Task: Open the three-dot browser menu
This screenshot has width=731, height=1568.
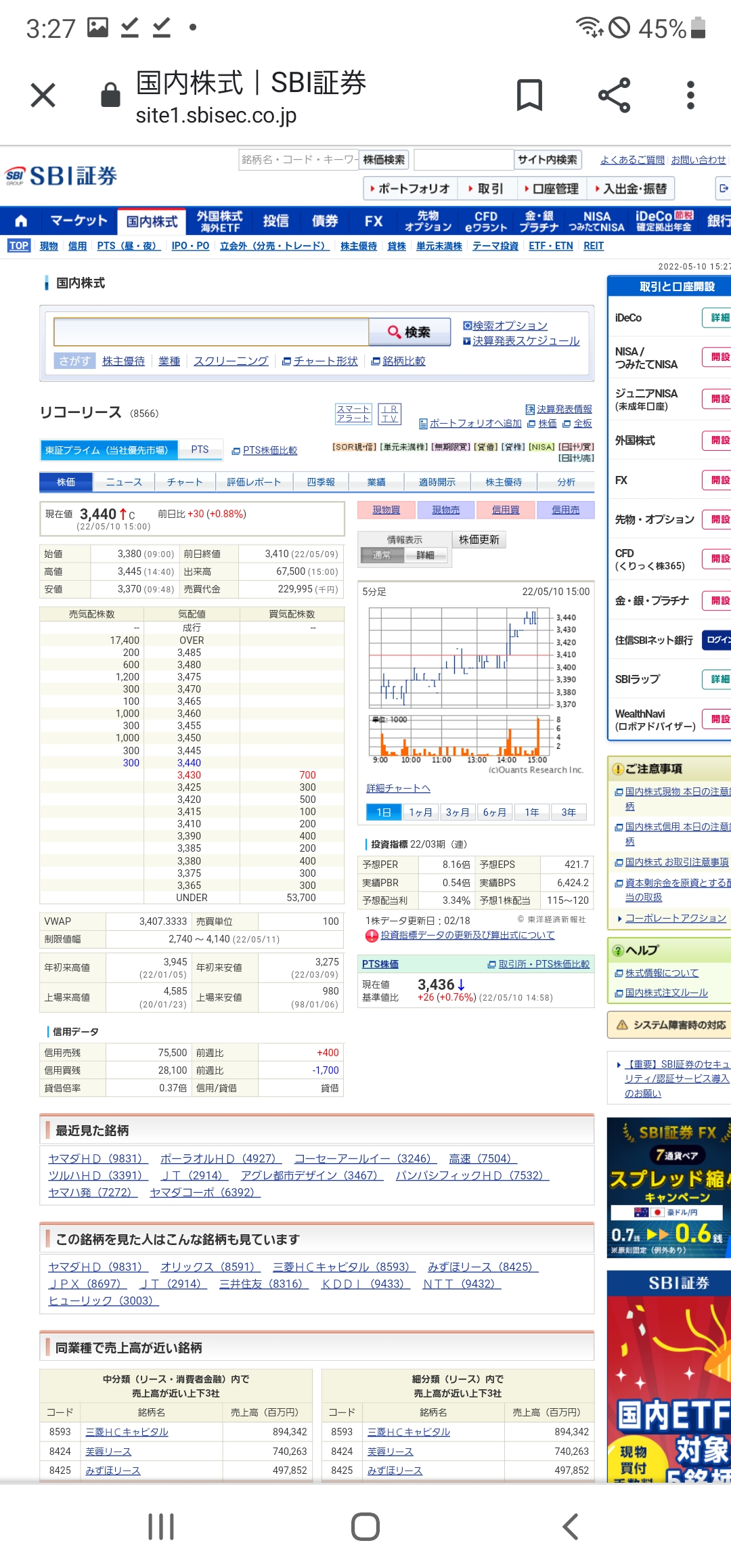Action: click(690, 95)
